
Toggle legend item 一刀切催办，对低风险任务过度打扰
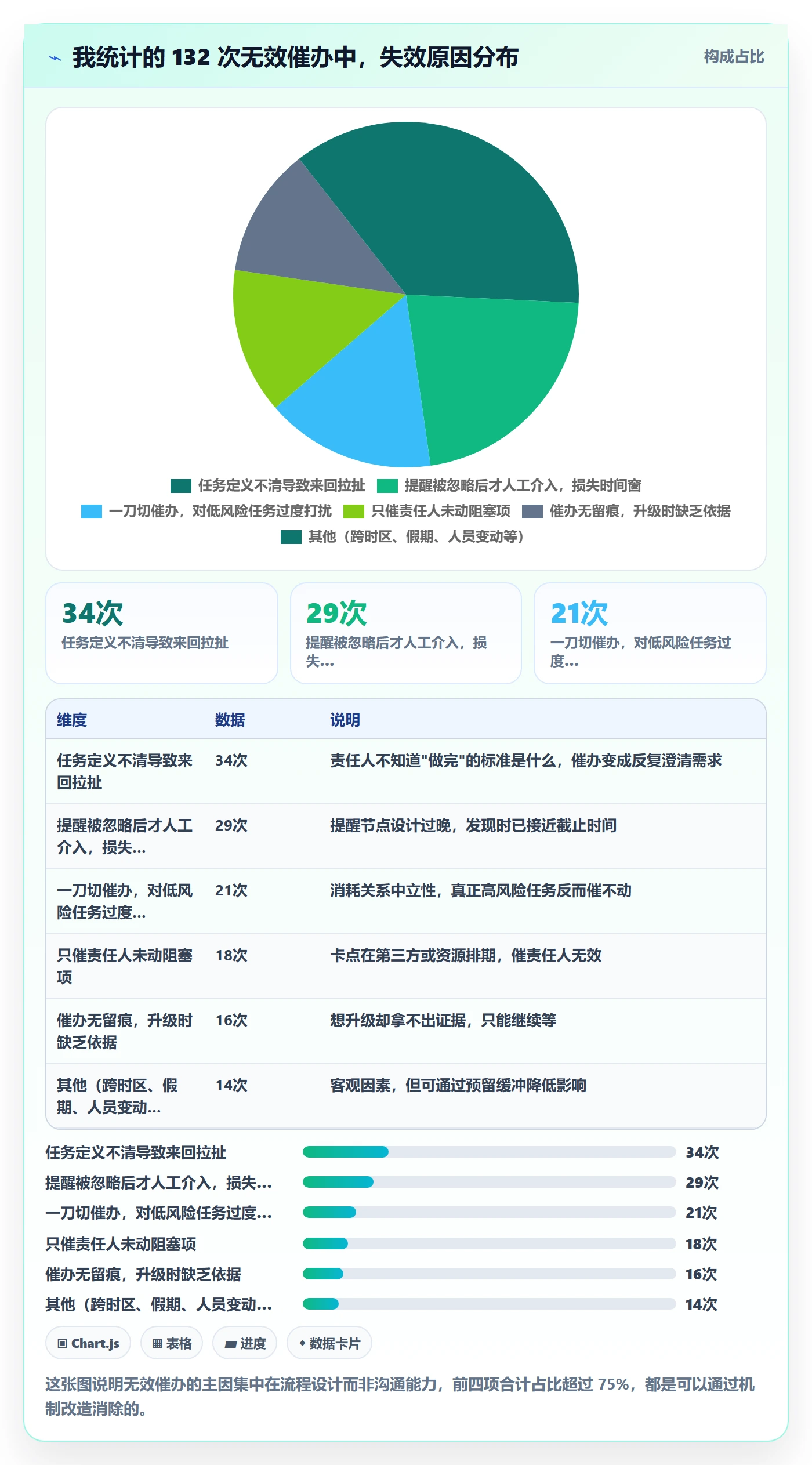click(206, 511)
